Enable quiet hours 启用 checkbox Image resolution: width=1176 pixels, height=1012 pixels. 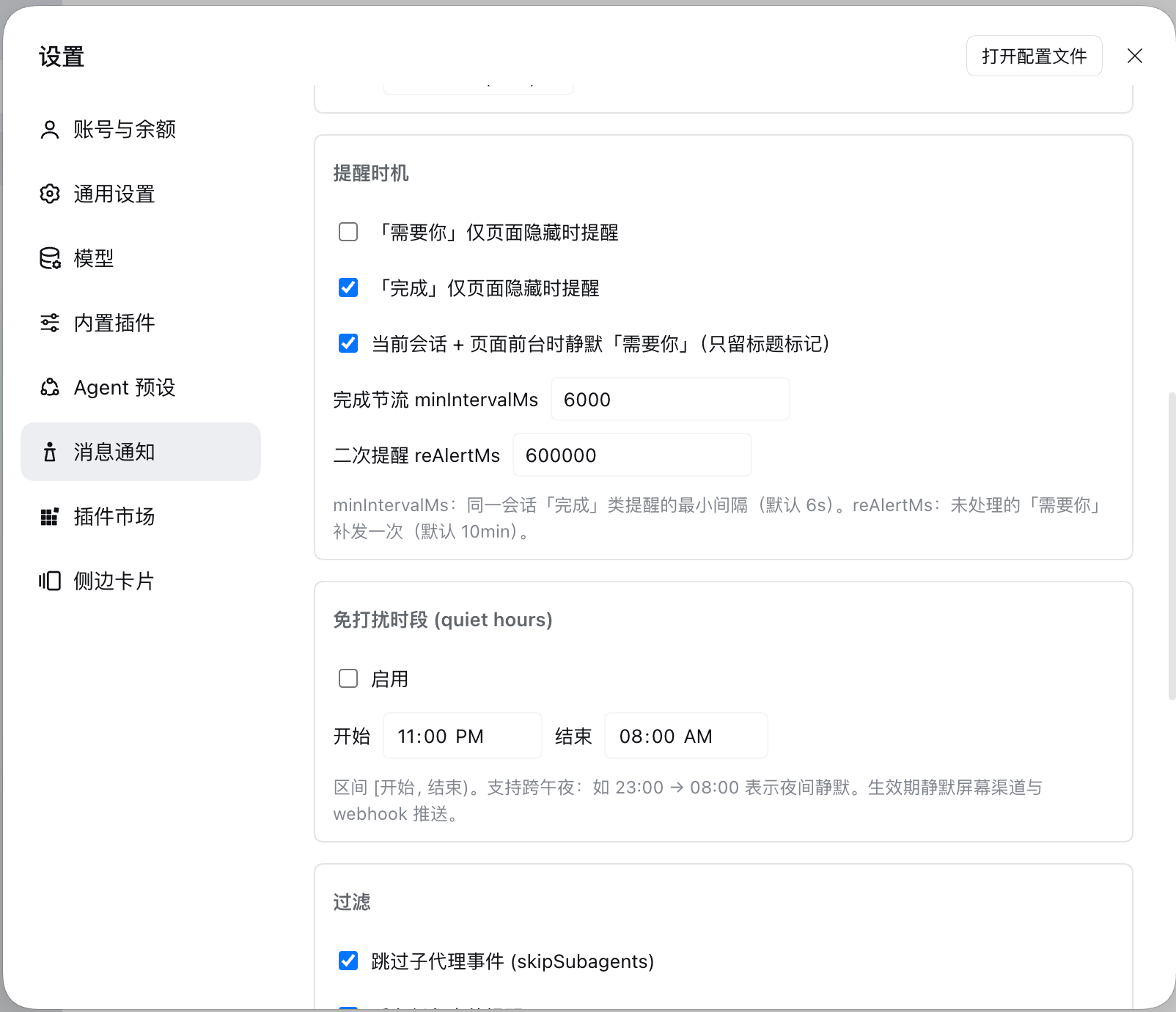point(348,678)
